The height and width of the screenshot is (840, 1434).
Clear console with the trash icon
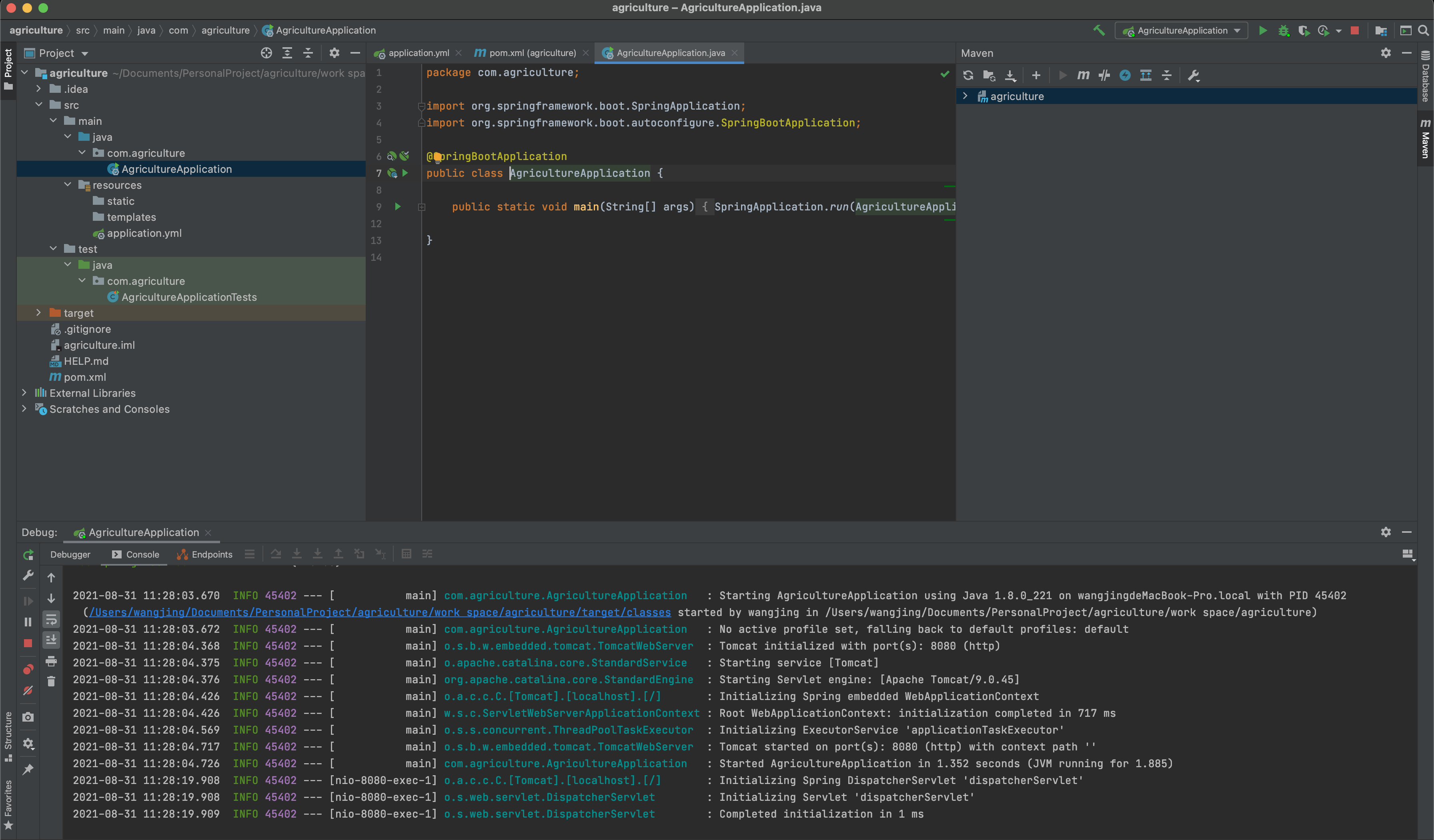[51, 681]
